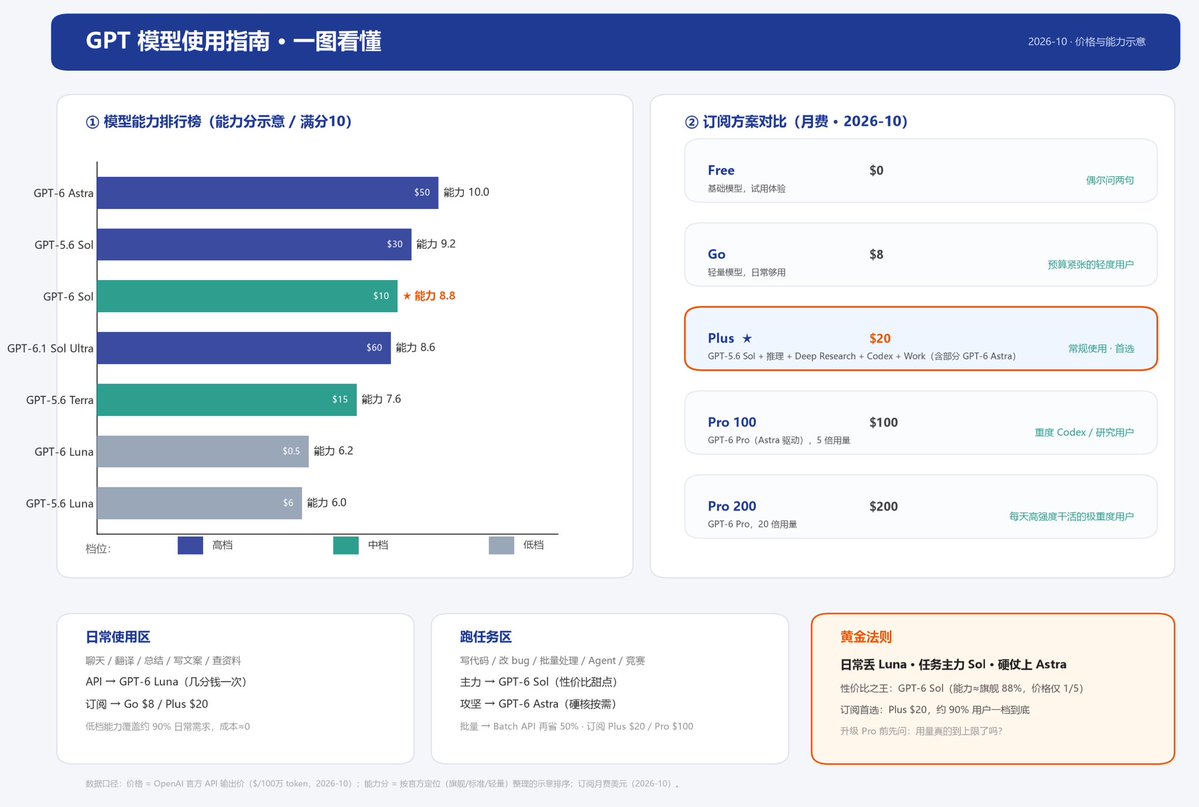Click the 能力 6.0 score label
The width and height of the screenshot is (1199, 807).
[x=327, y=503]
